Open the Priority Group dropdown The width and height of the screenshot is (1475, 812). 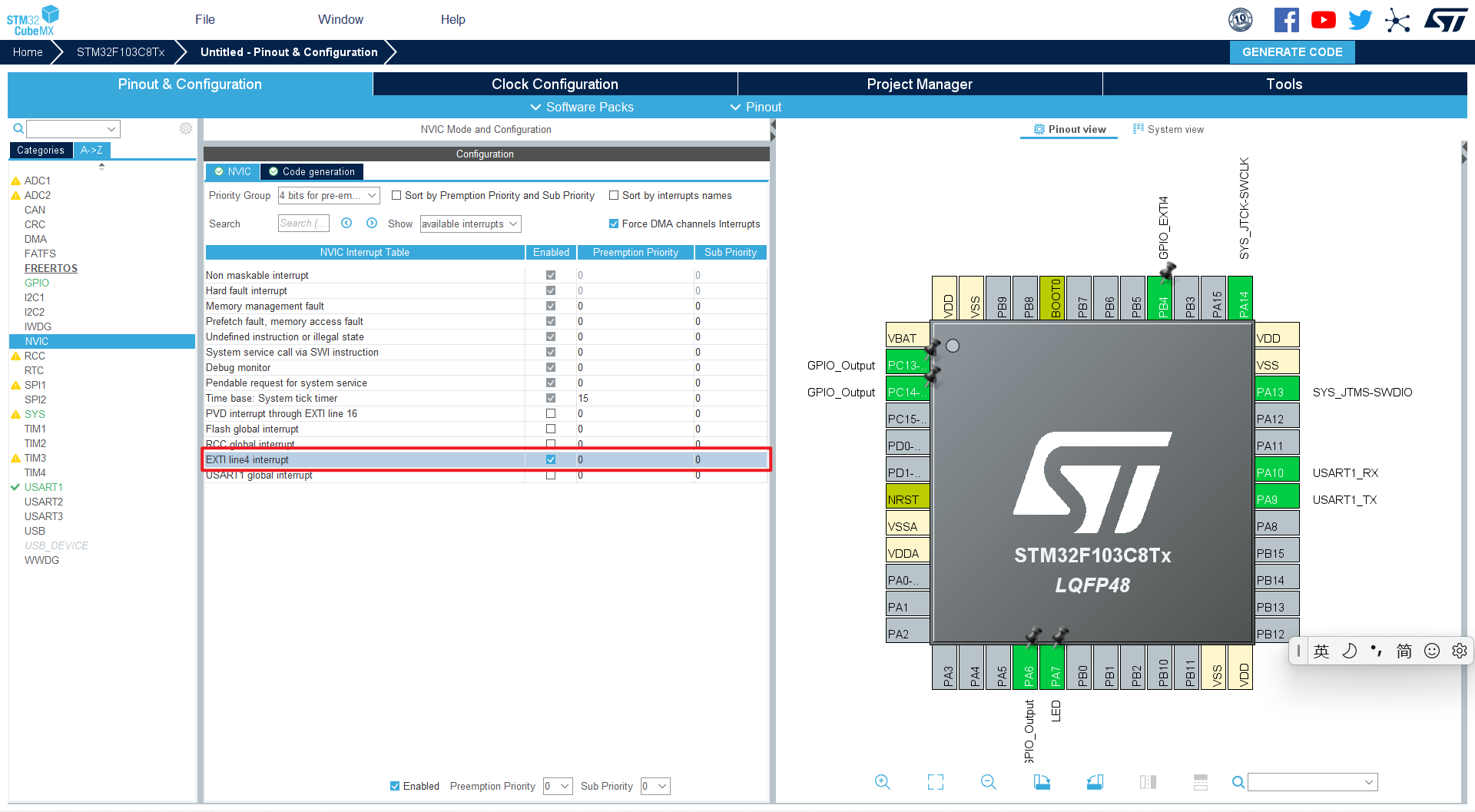pos(329,195)
